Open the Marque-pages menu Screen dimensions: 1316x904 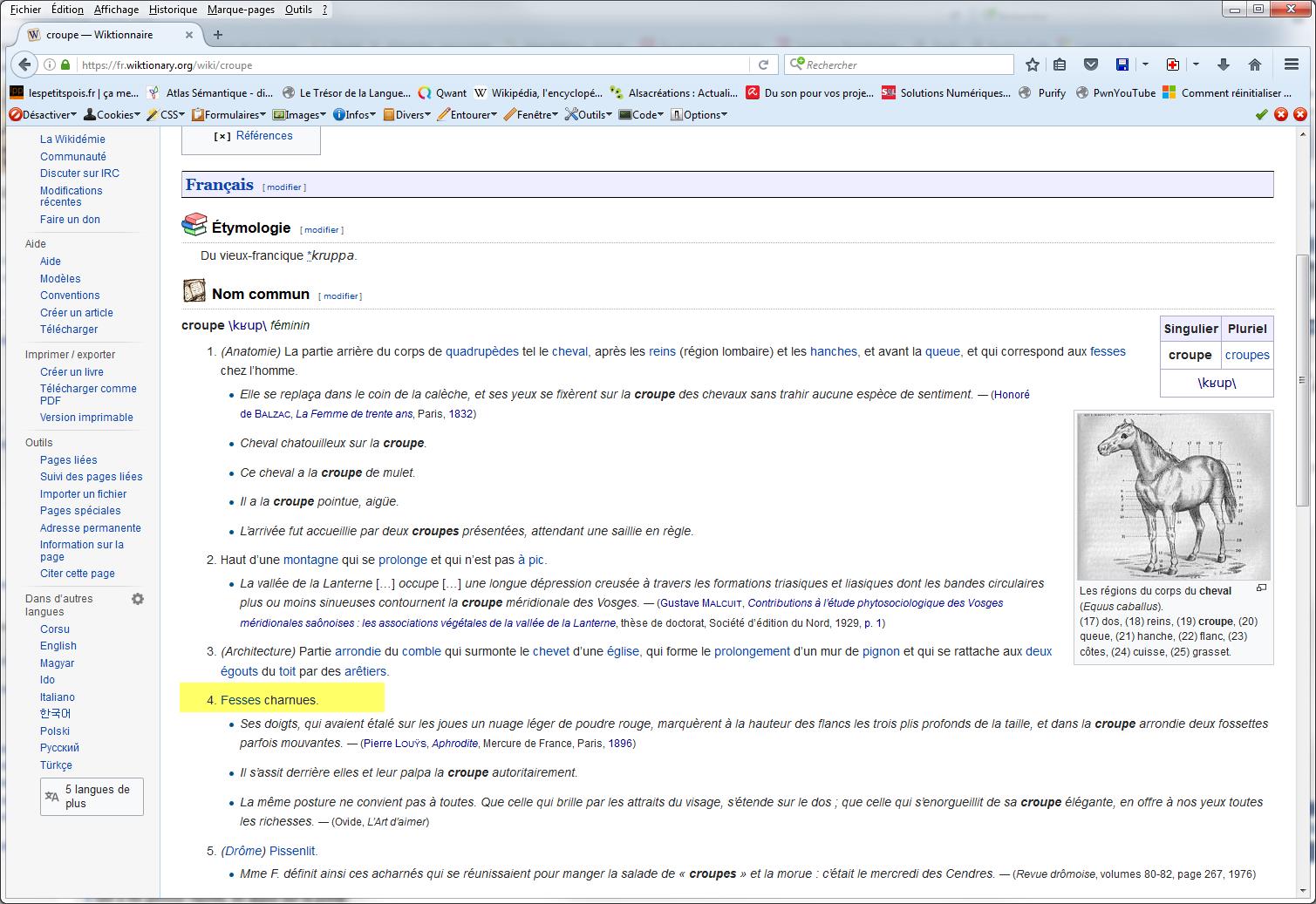tap(241, 10)
